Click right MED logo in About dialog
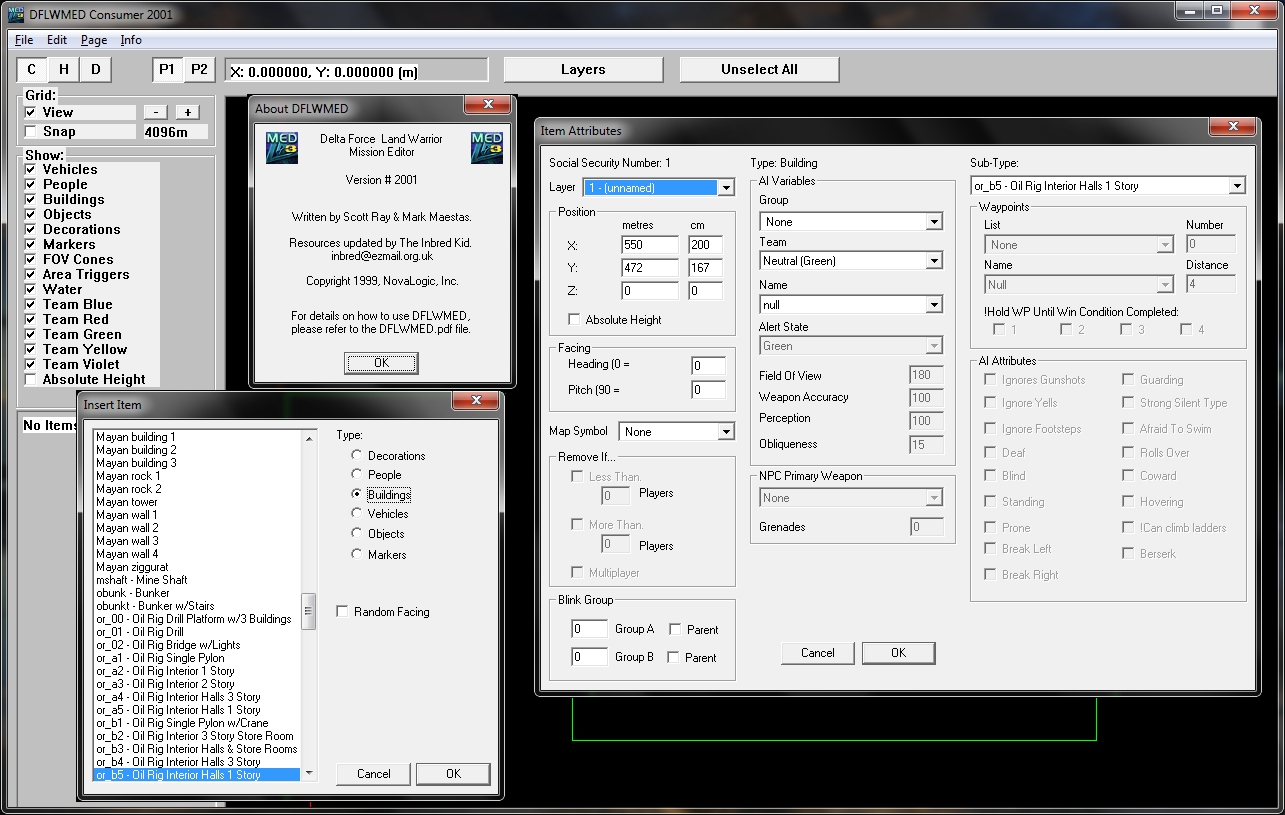Screen dimensions: 1285x815 [x=487, y=147]
